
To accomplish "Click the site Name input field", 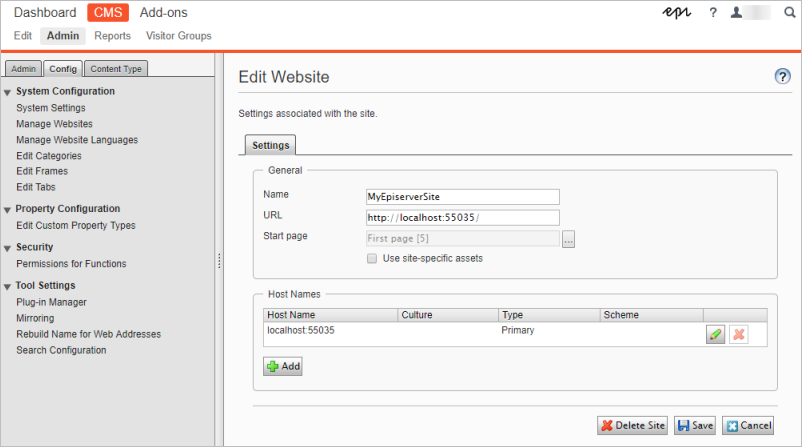I will [463, 197].
